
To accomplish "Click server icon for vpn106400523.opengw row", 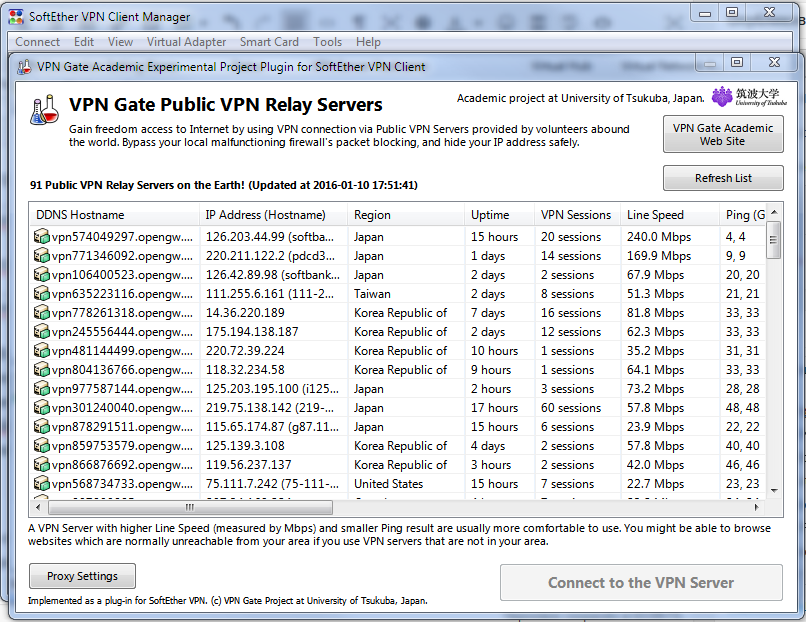I will [41, 275].
